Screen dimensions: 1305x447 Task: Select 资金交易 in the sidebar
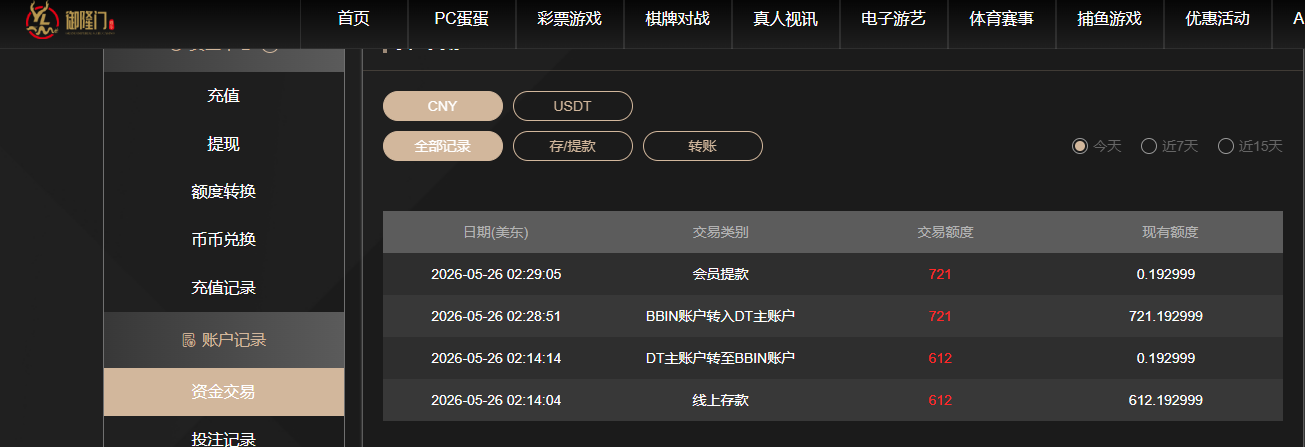pos(223,392)
